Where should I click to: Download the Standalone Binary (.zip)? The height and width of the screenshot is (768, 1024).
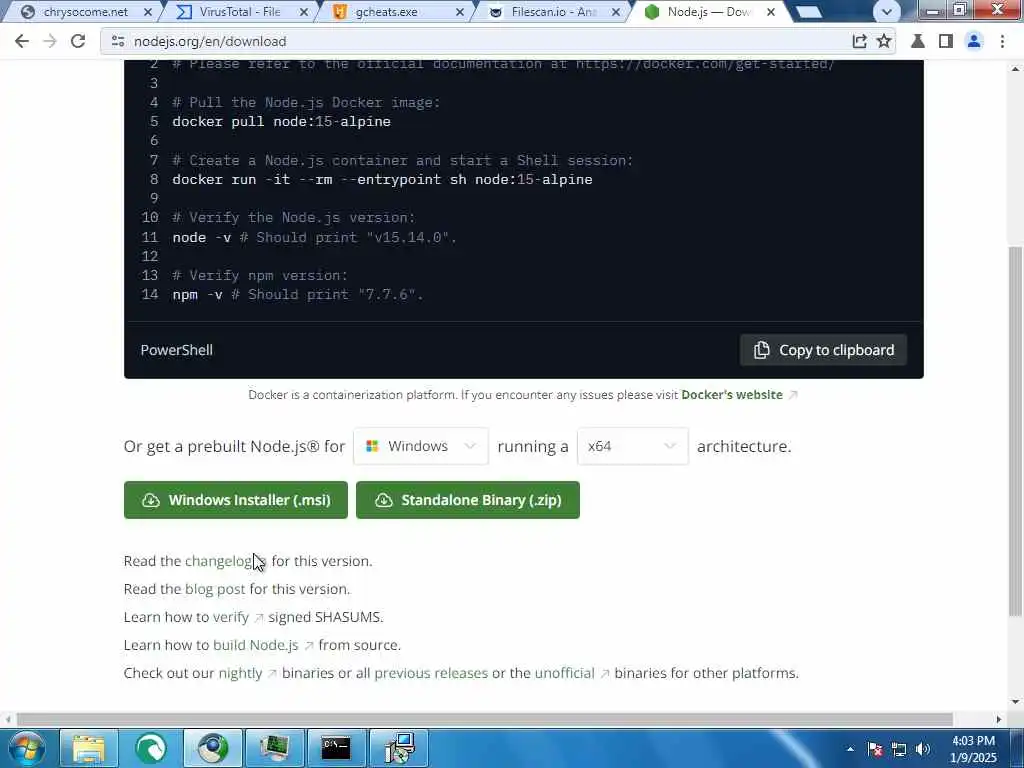click(468, 500)
